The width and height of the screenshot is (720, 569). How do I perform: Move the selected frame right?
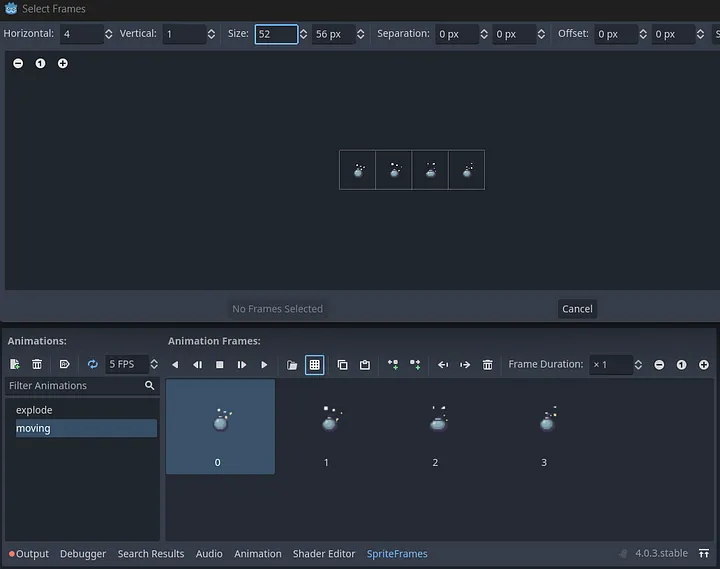click(465, 365)
